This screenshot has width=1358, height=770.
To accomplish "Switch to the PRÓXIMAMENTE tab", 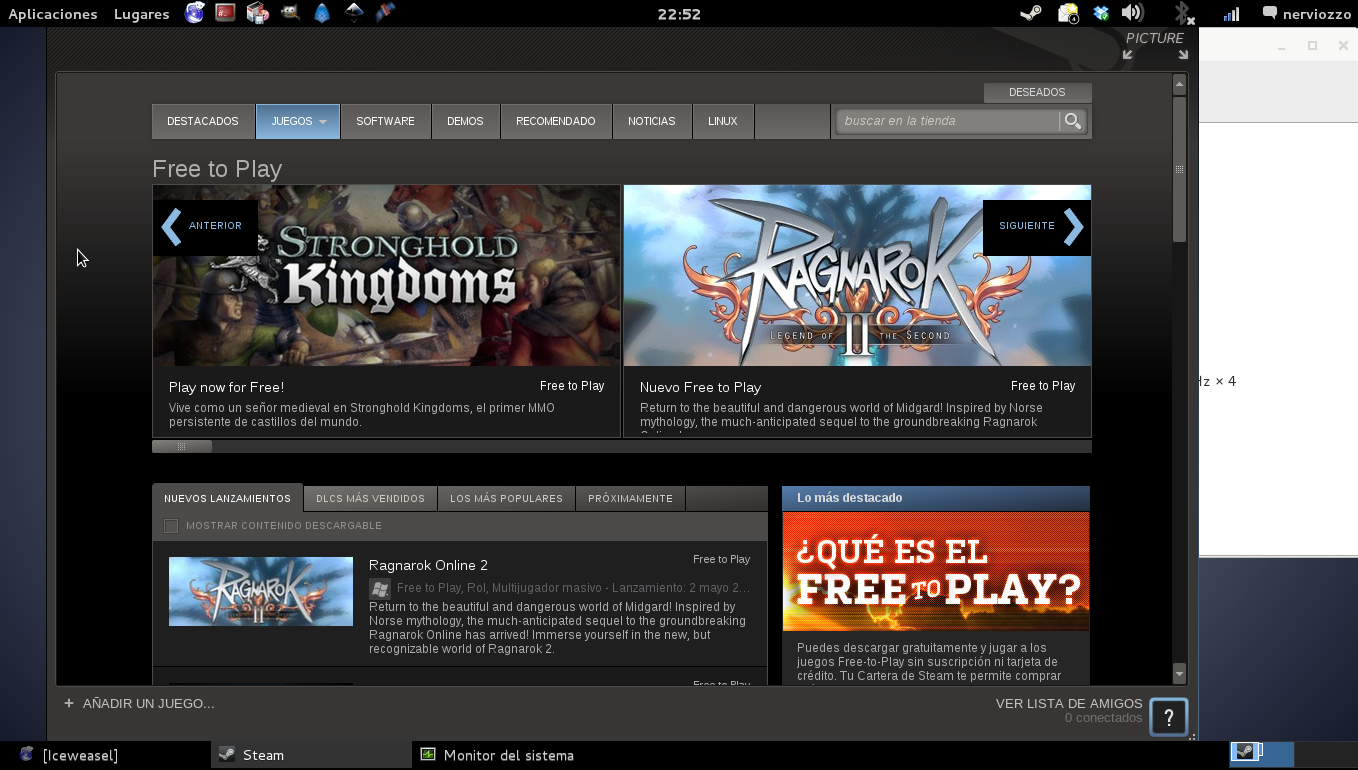I will point(630,498).
